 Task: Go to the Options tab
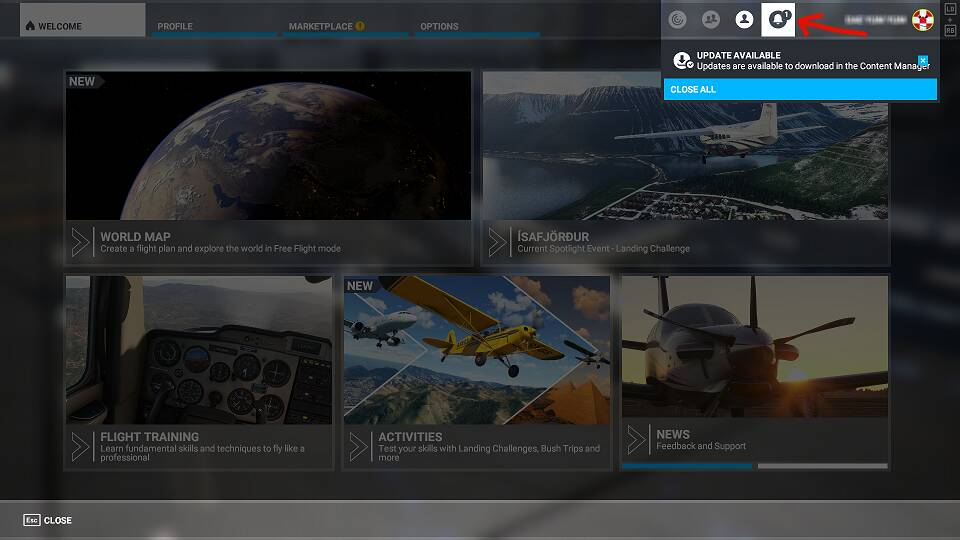[x=439, y=26]
